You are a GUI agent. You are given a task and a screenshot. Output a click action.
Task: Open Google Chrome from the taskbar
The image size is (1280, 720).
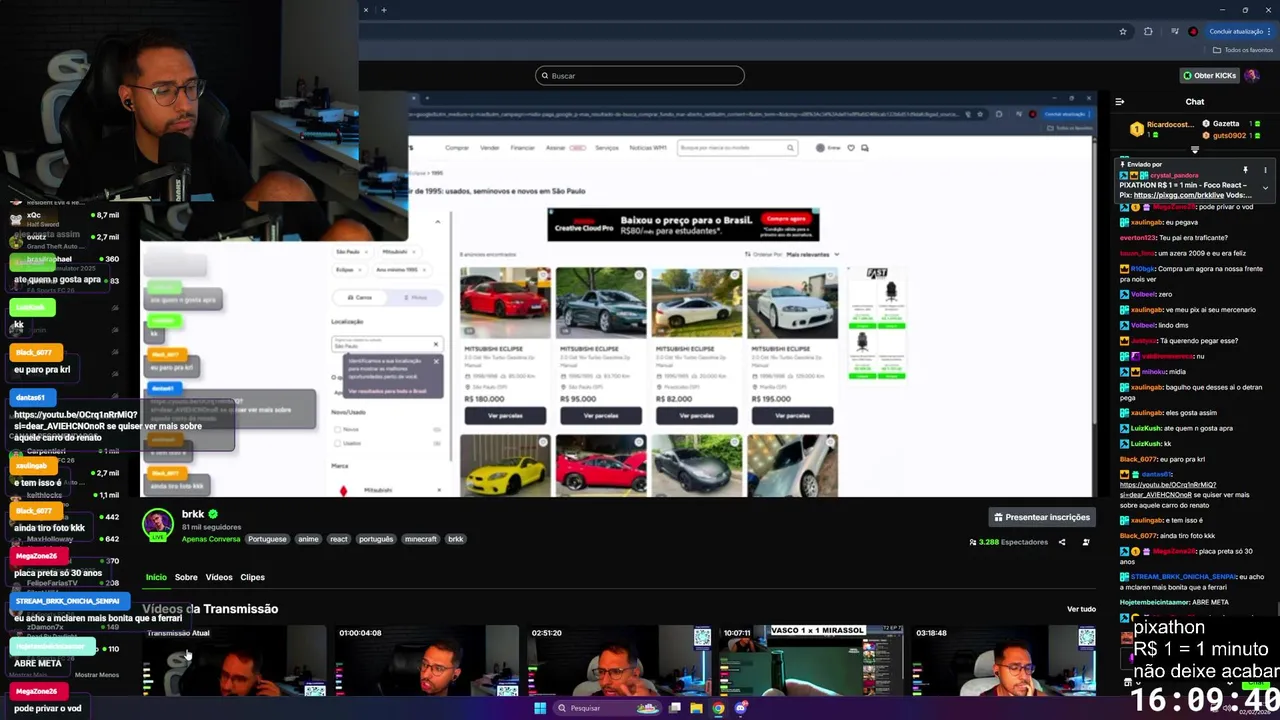click(x=718, y=708)
